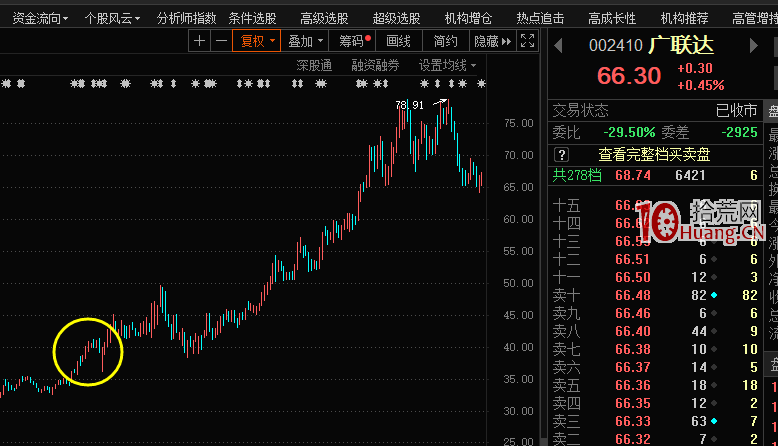Select 卖九 row price 66.46

(633, 313)
